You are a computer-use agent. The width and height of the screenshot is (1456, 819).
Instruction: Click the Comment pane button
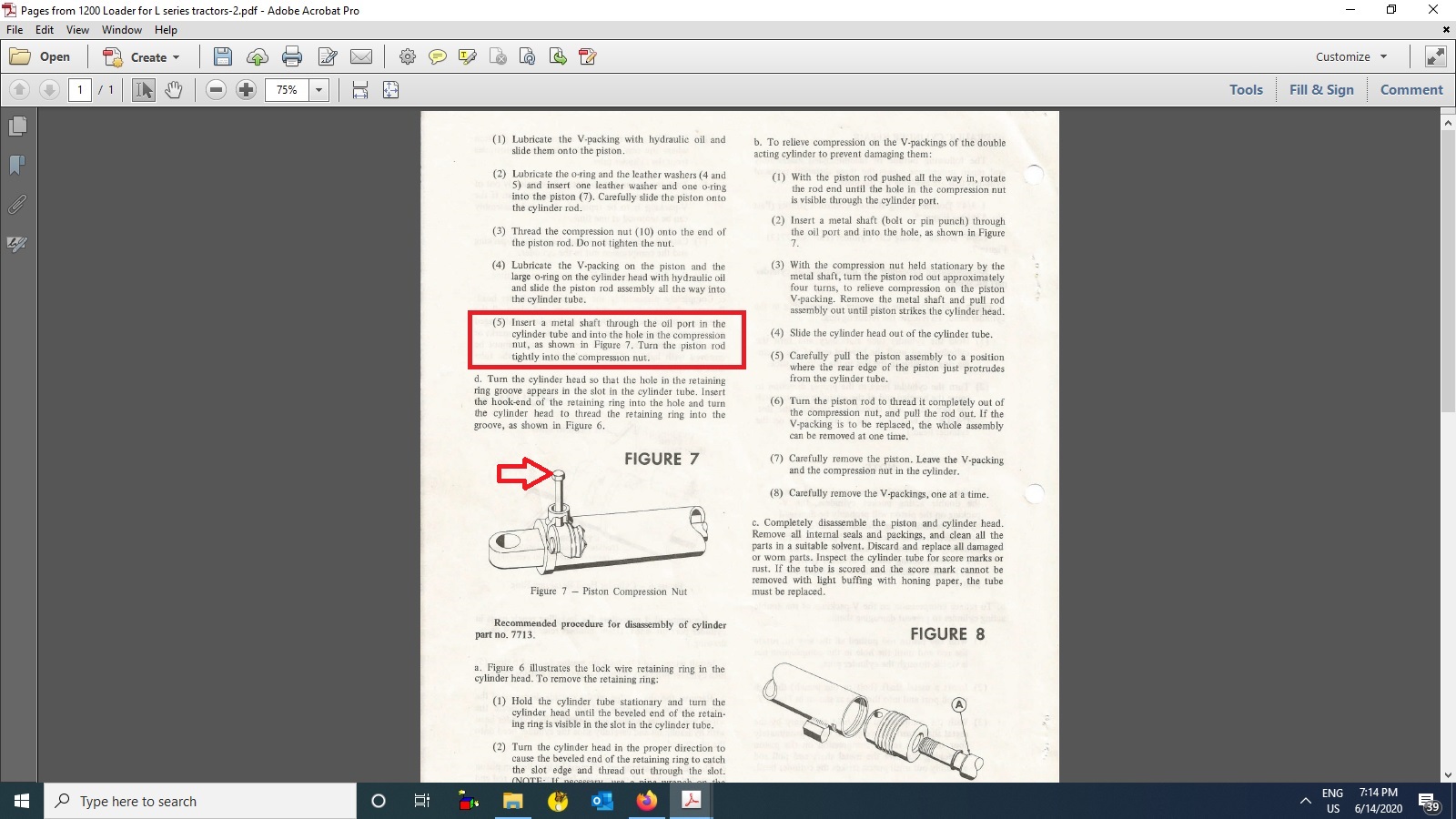tap(1411, 90)
